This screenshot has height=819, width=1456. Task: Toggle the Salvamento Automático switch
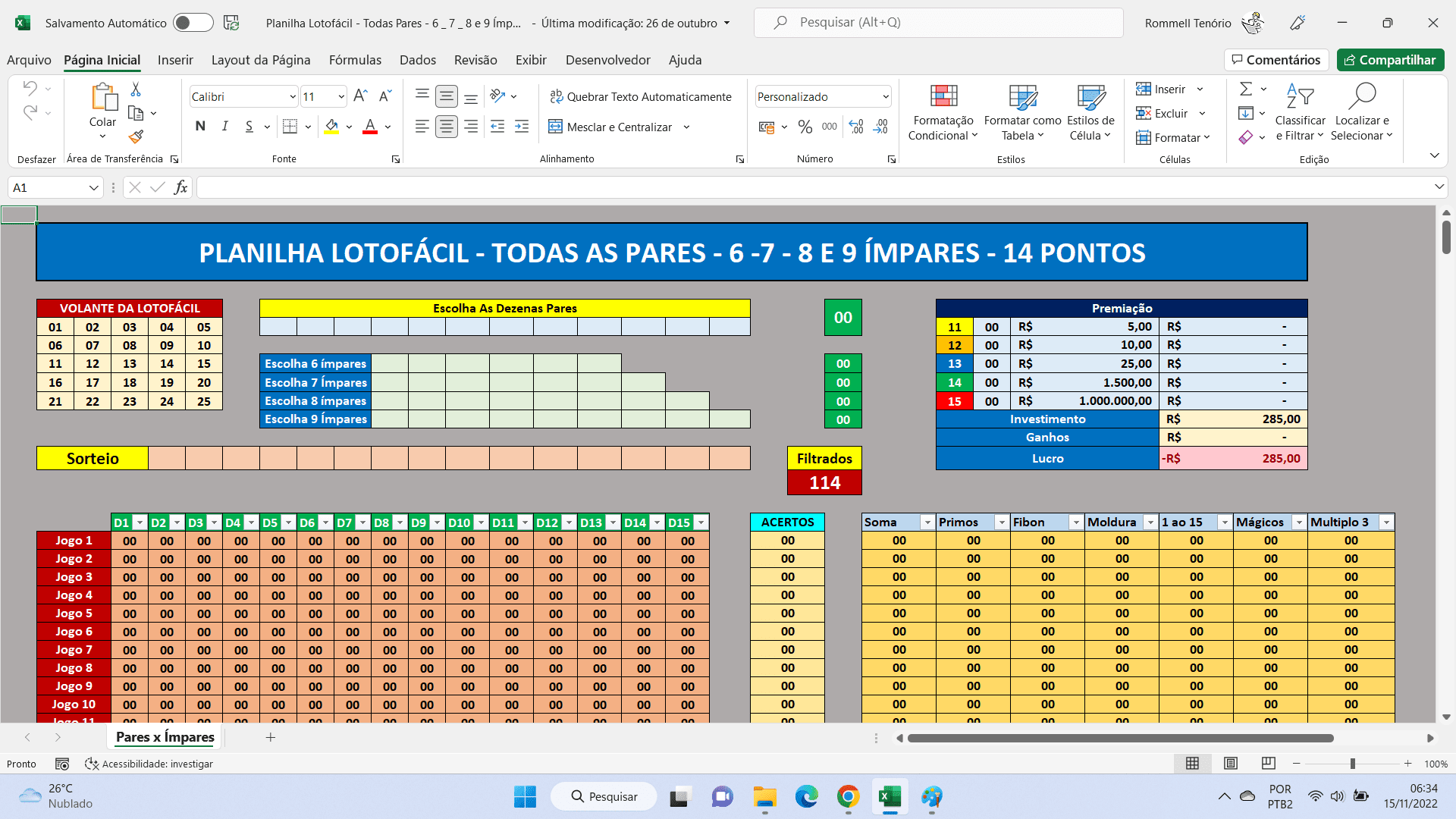(x=193, y=23)
